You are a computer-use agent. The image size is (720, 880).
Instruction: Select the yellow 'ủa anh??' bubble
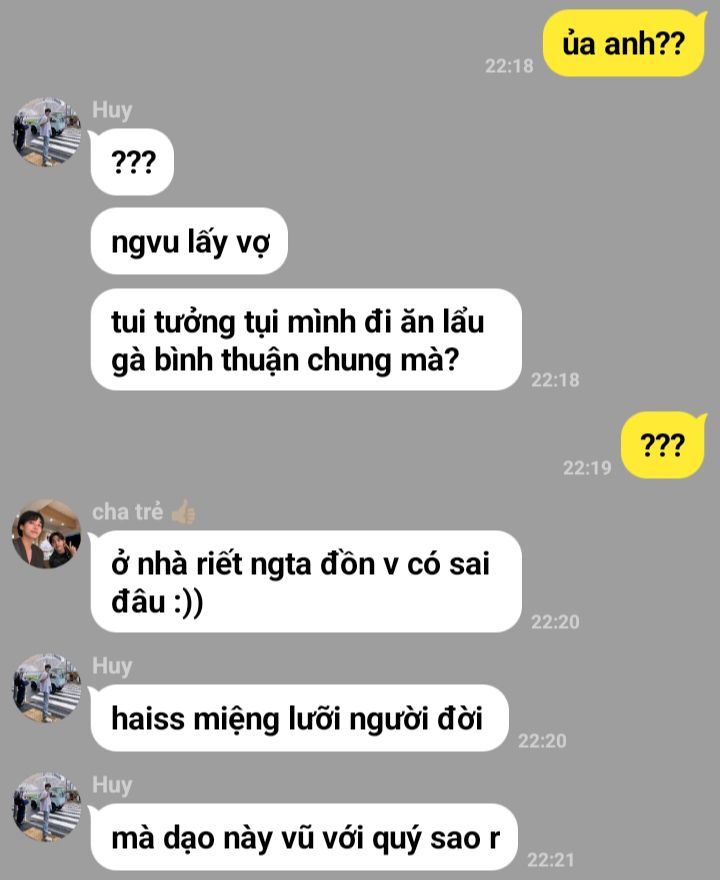point(624,43)
